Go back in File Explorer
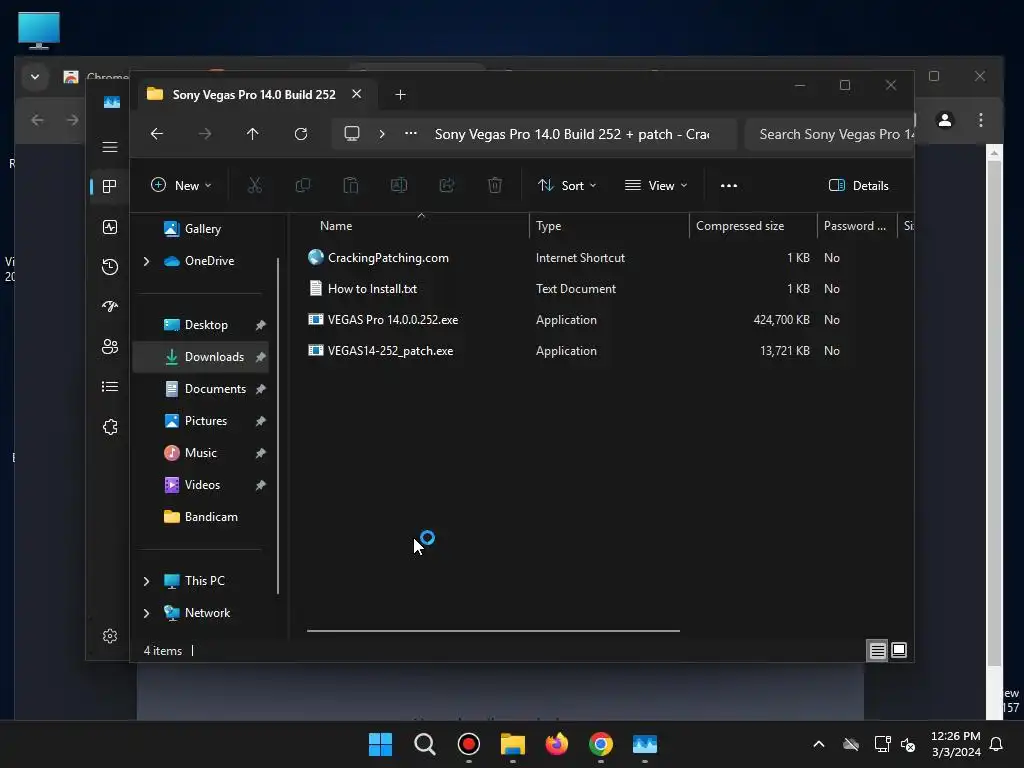Image resolution: width=1024 pixels, height=768 pixels. tap(157, 134)
